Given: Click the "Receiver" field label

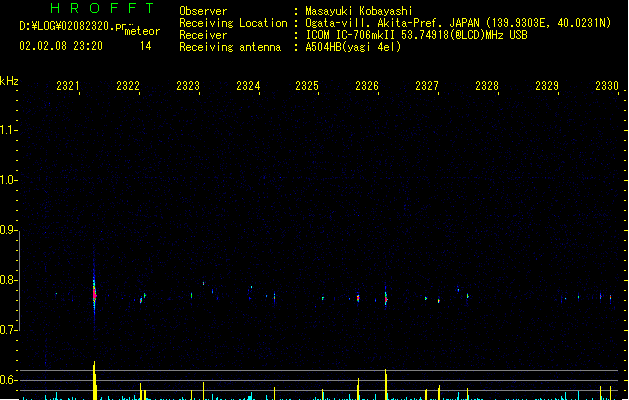Looking at the screenshot, I should pyautogui.click(x=203, y=35).
